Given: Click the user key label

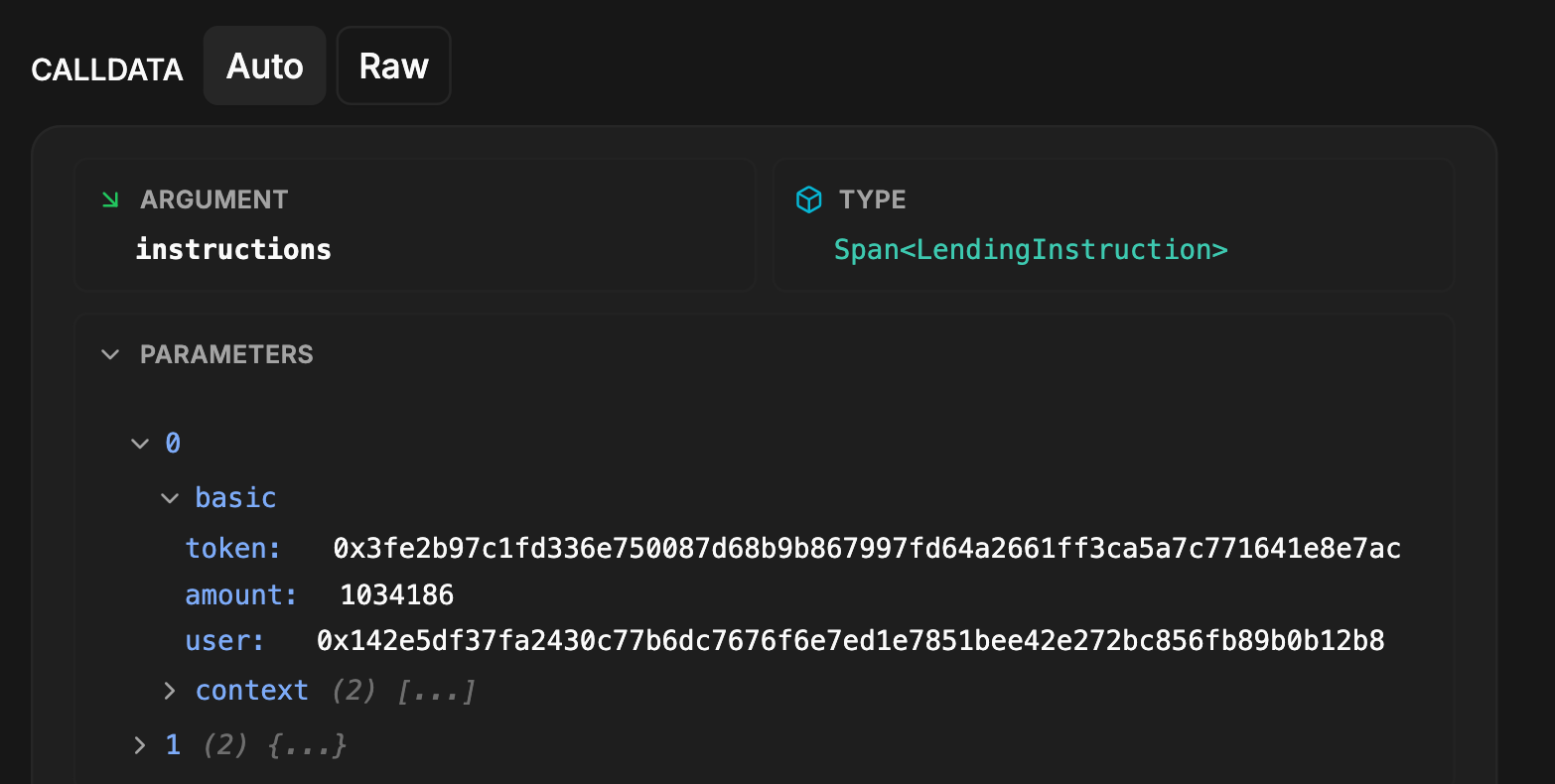Looking at the screenshot, I should 224,641.
